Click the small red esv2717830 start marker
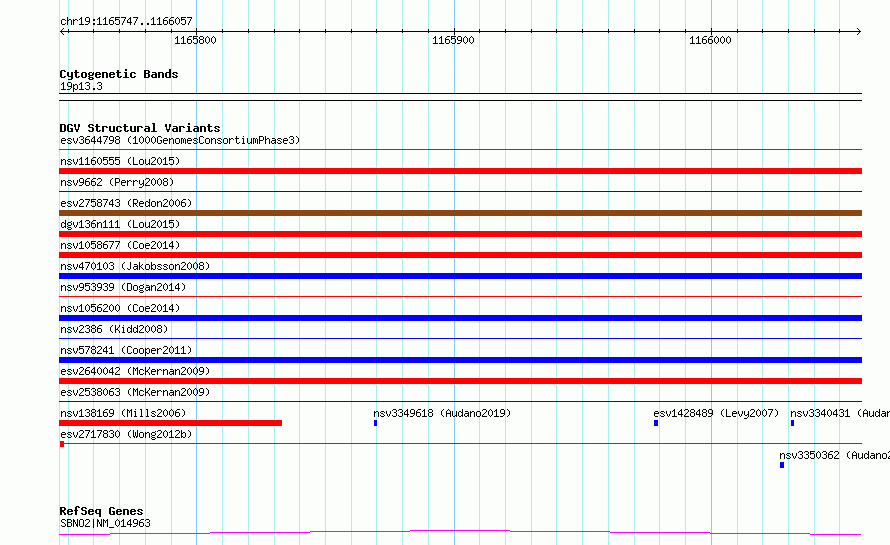 (x=62, y=444)
